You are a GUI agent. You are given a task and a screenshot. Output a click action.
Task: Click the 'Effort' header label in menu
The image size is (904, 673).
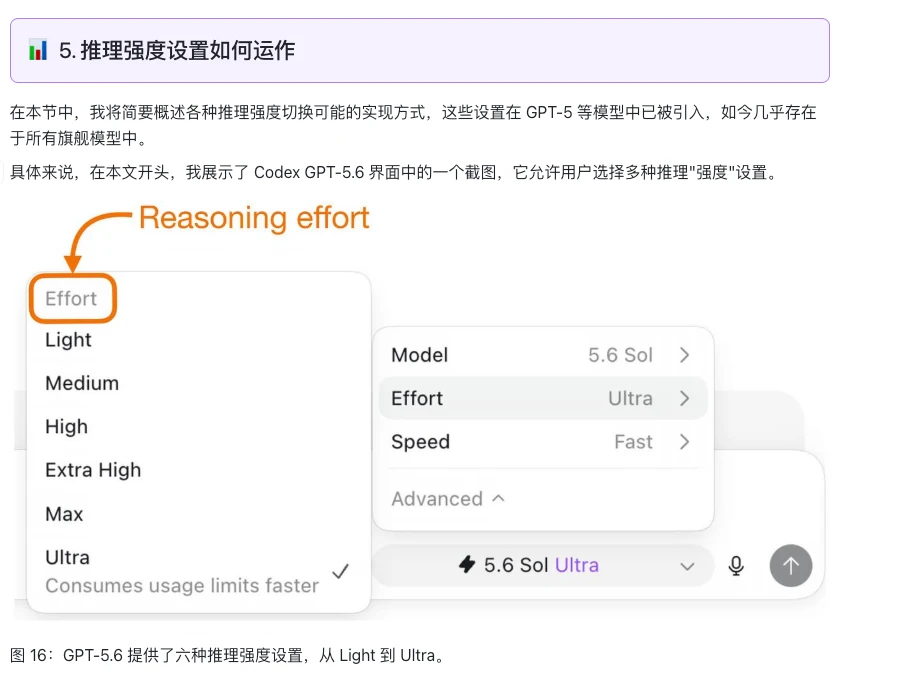[x=71, y=299]
